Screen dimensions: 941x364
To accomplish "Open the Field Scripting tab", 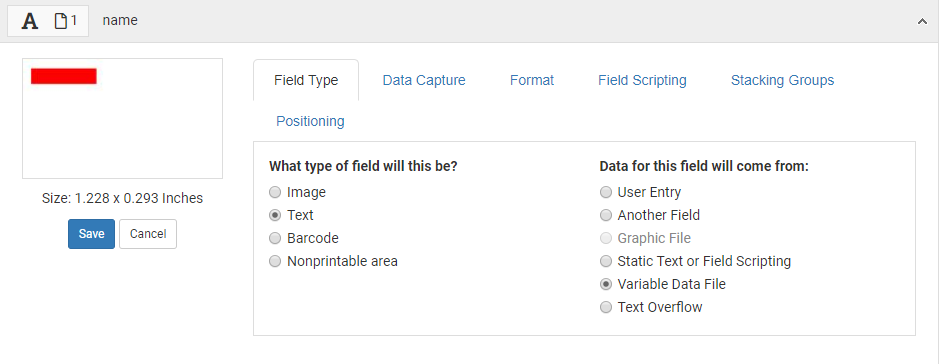I will (642, 80).
